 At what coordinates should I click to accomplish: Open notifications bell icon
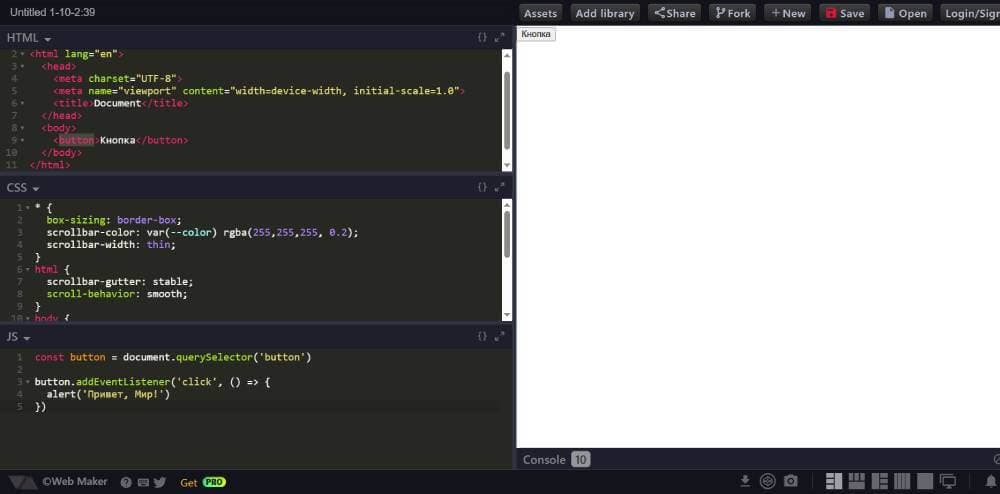(x=991, y=482)
